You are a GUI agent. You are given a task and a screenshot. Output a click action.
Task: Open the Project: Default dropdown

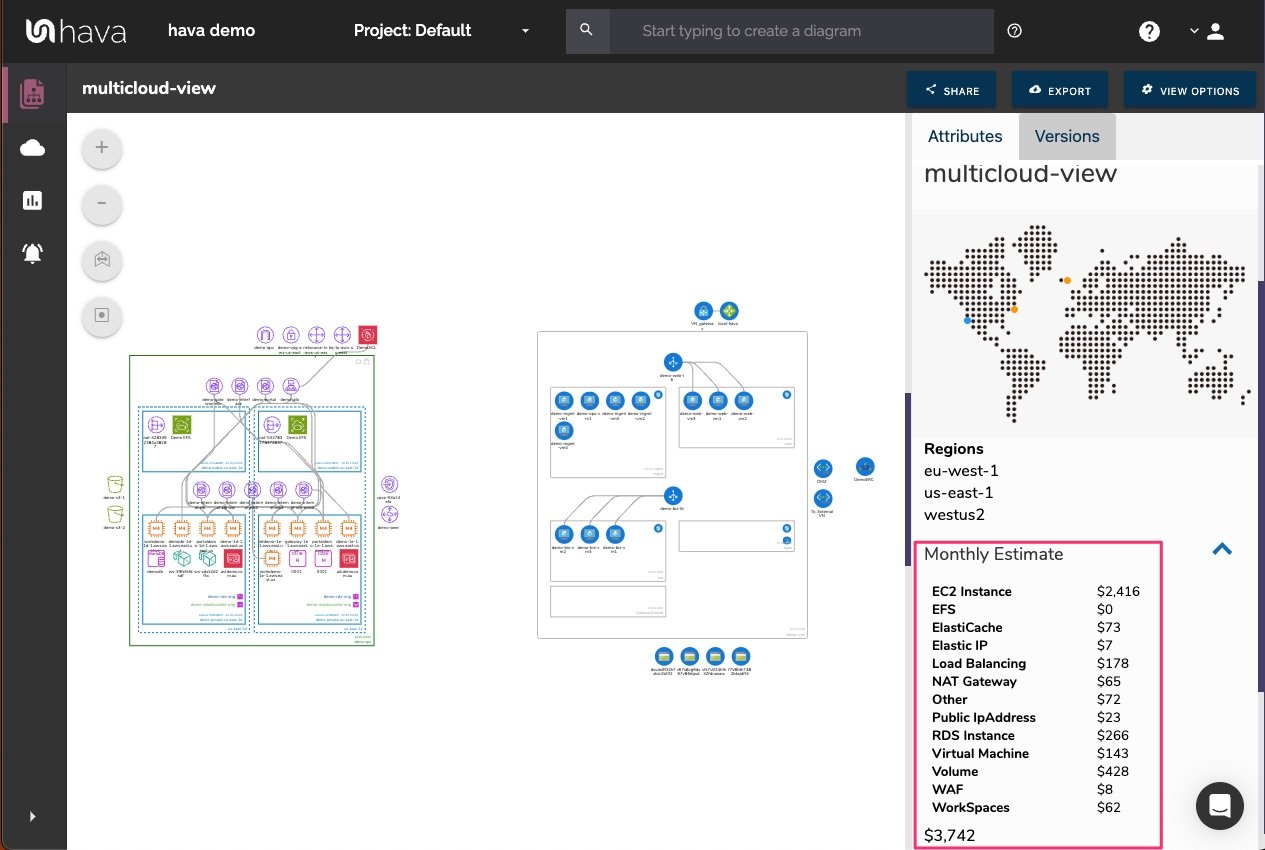coord(441,31)
